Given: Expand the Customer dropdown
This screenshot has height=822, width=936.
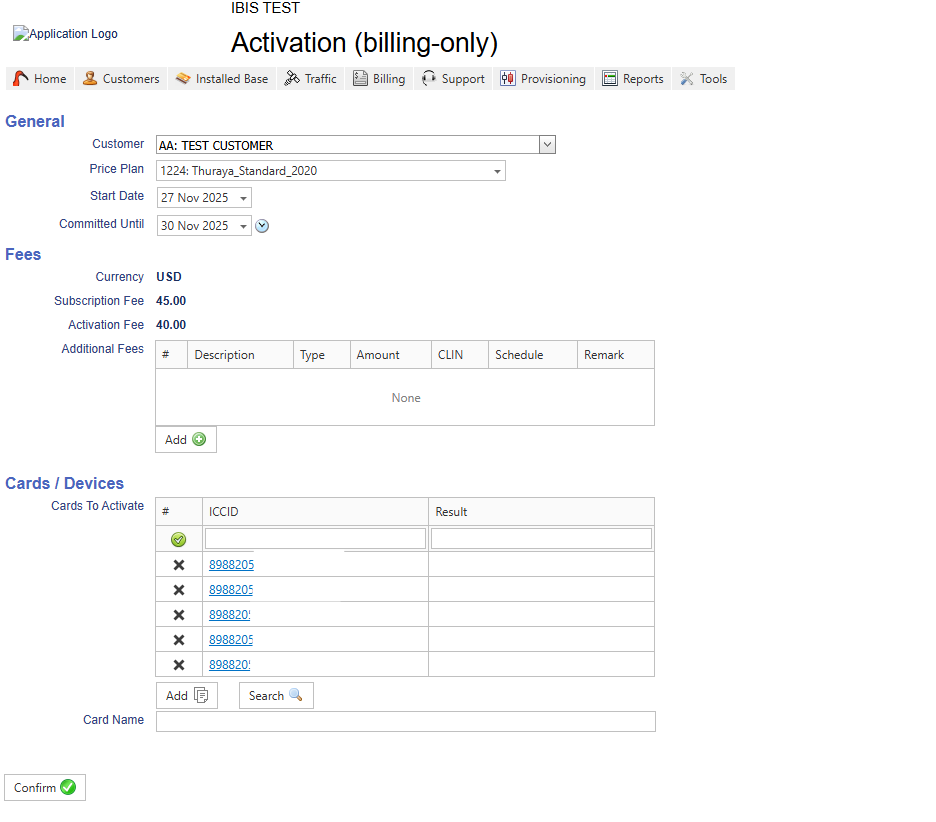Looking at the screenshot, I should 547,145.
